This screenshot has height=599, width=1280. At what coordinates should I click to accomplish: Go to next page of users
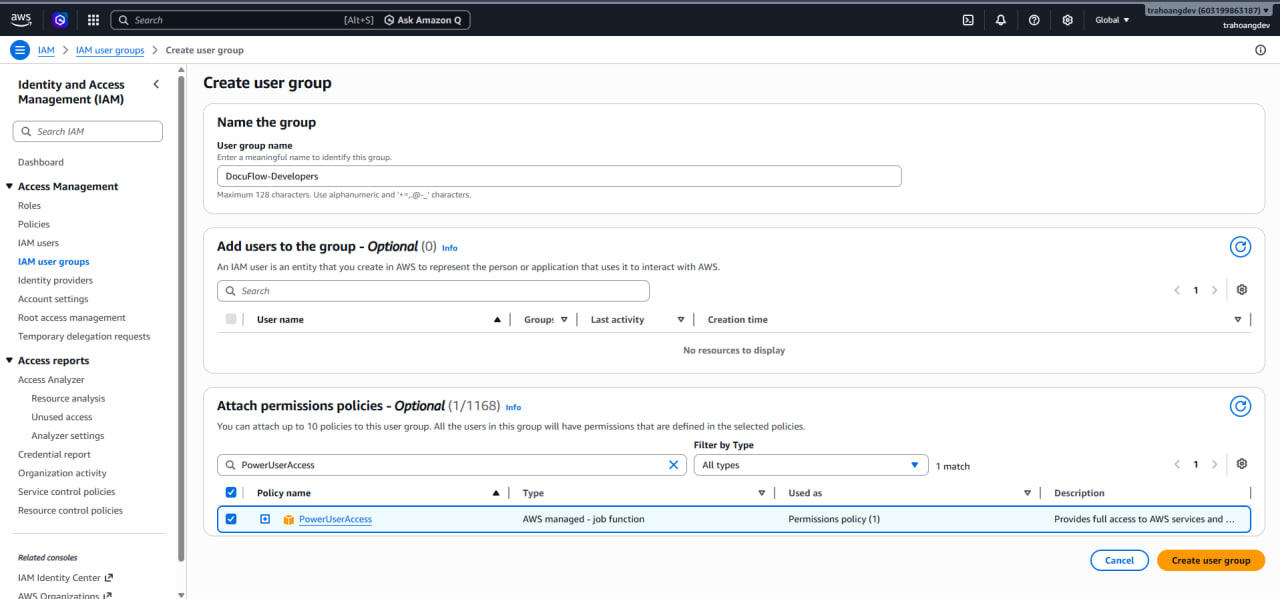(1214, 290)
